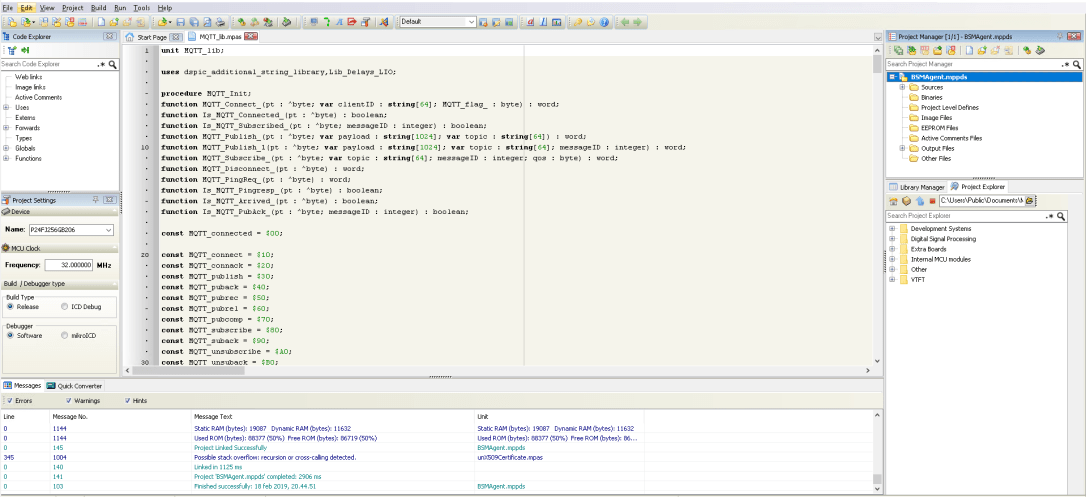Click the browse-folder icon beside the path field

click(1030, 201)
